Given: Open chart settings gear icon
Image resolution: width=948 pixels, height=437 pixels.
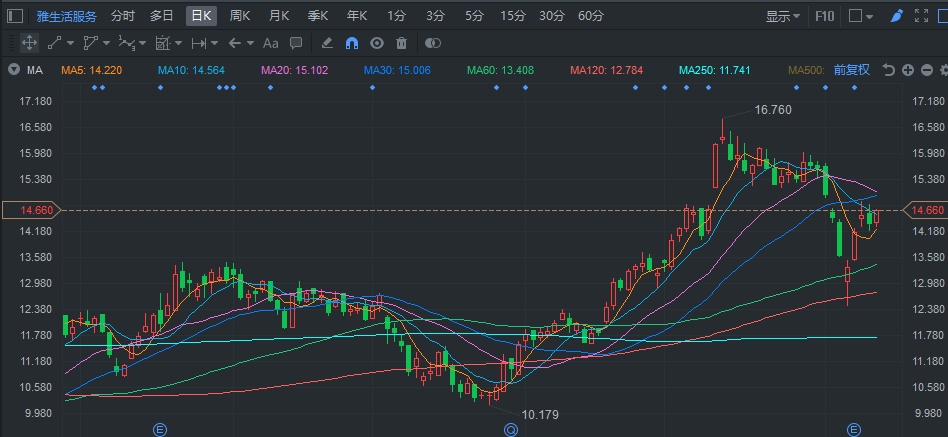Looking at the screenshot, I should point(944,70).
